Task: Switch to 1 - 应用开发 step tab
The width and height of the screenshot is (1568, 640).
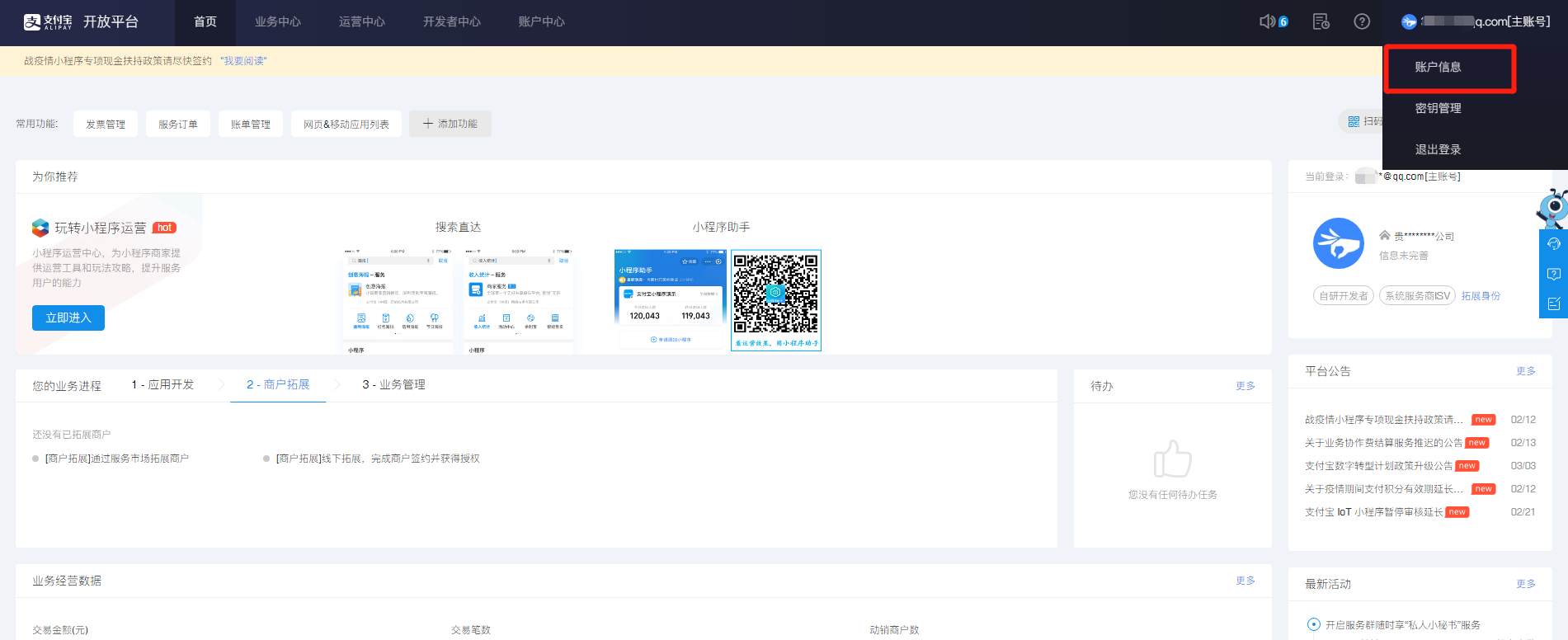Action: 163,385
